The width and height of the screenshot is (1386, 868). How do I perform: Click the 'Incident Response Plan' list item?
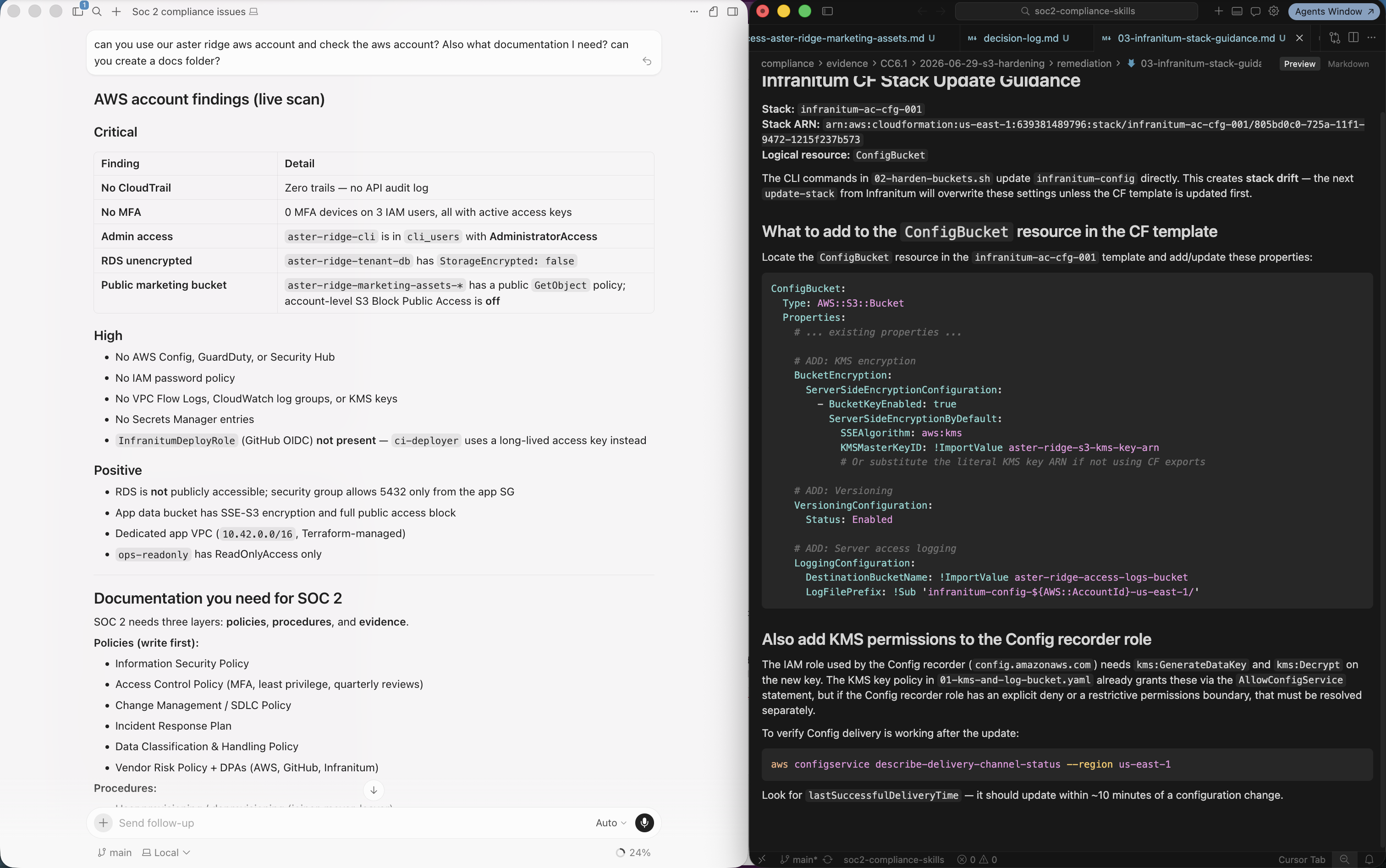coord(173,725)
